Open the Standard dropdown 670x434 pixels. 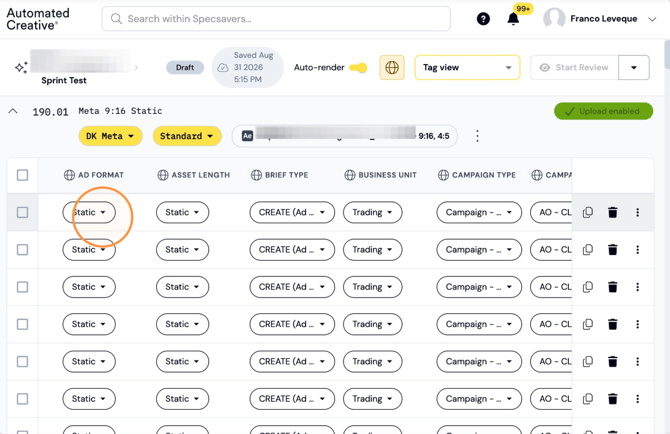click(x=187, y=136)
